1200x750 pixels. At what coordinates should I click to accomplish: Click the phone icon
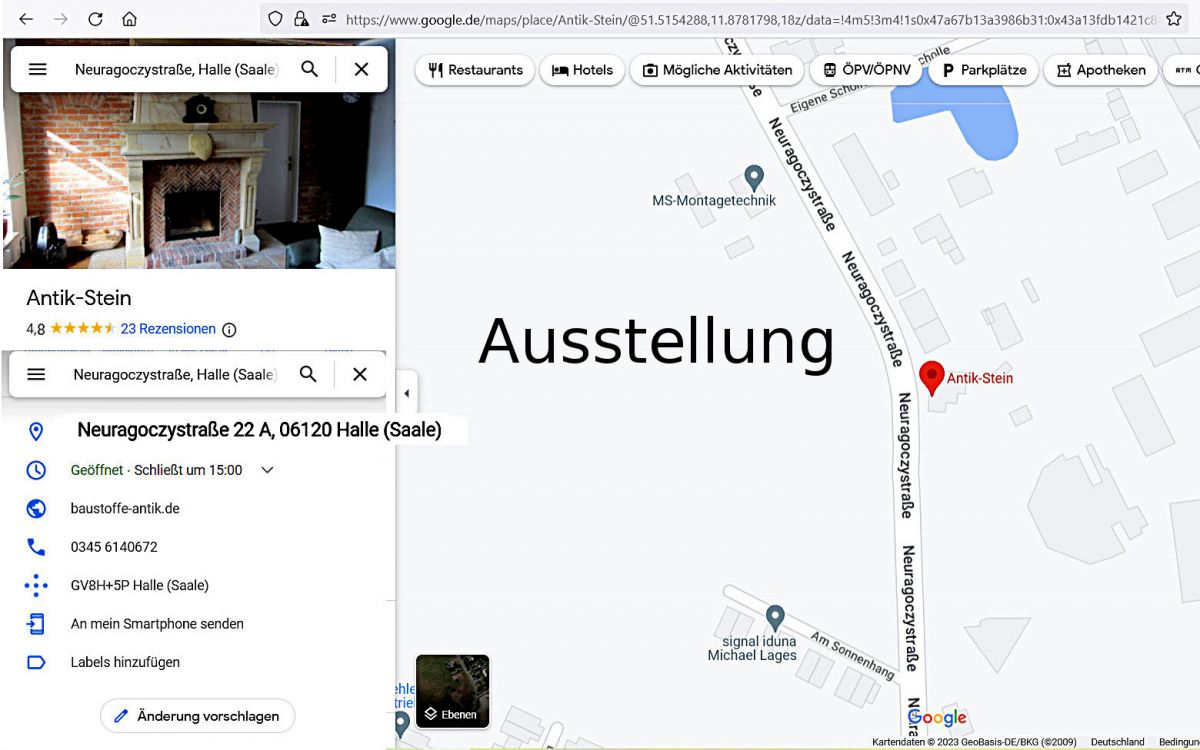coord(36,547)
